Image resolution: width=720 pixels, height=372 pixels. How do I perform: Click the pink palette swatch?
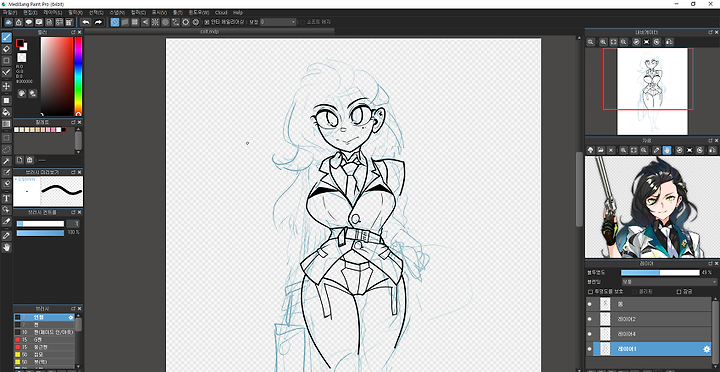(53, 130)
